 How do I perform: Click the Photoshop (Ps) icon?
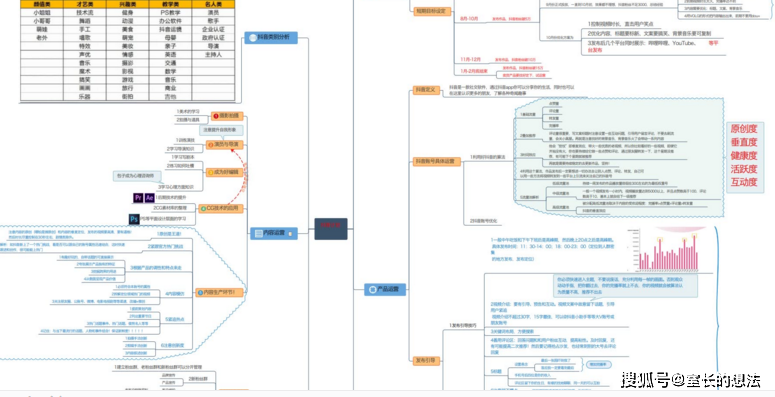[x=134, y=219]
